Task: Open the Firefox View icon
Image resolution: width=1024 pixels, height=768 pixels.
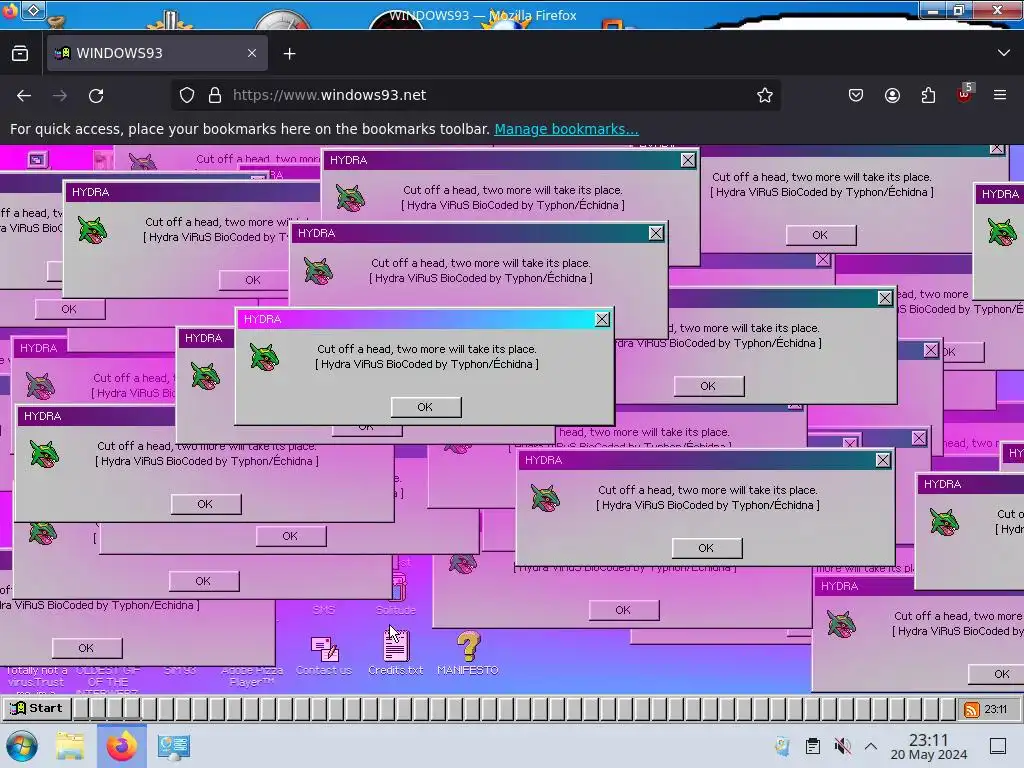Action: click(x=20, y=54)
